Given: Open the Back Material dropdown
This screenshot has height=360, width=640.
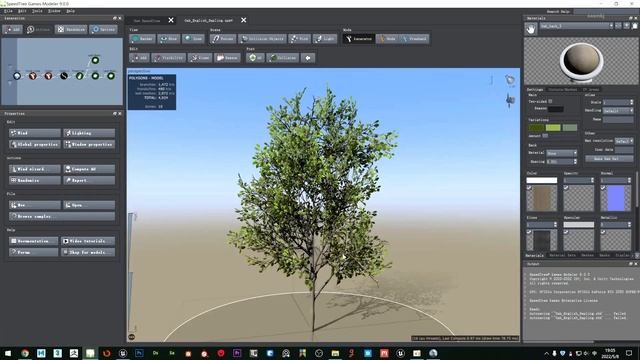Looking at the screenshot, I should [562, 153].
